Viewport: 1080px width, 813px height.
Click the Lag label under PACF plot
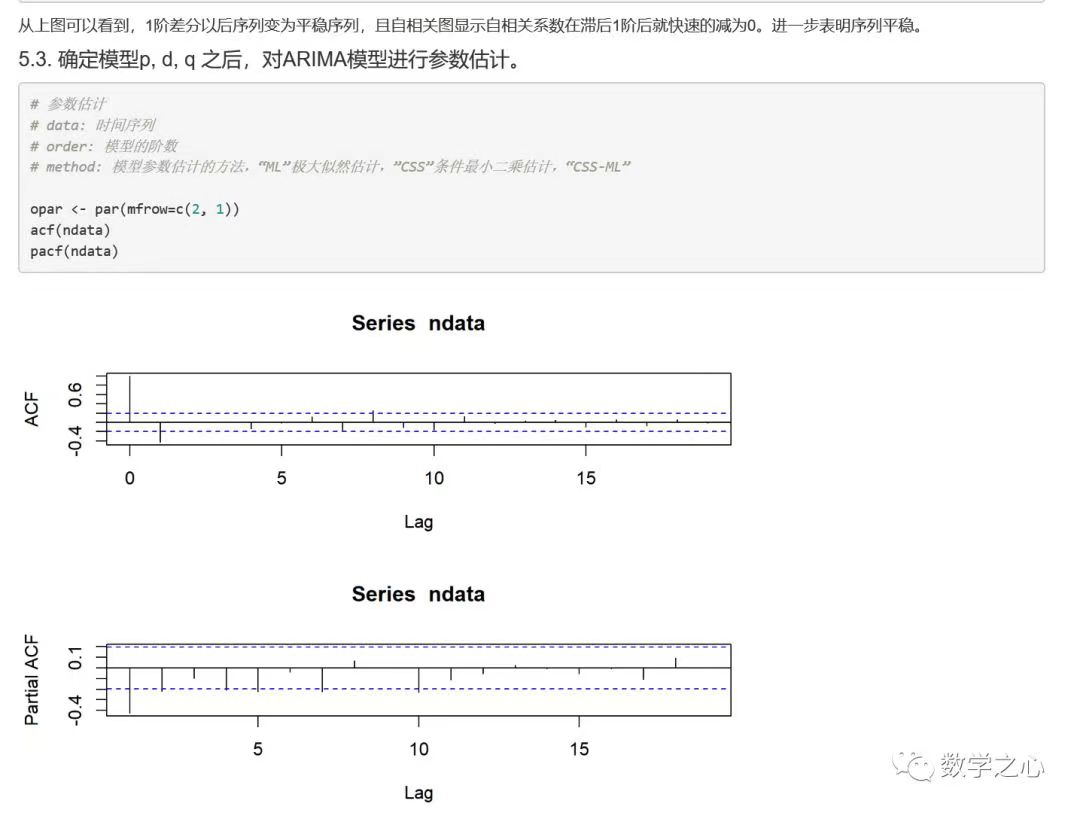click(x=419, y=793)
